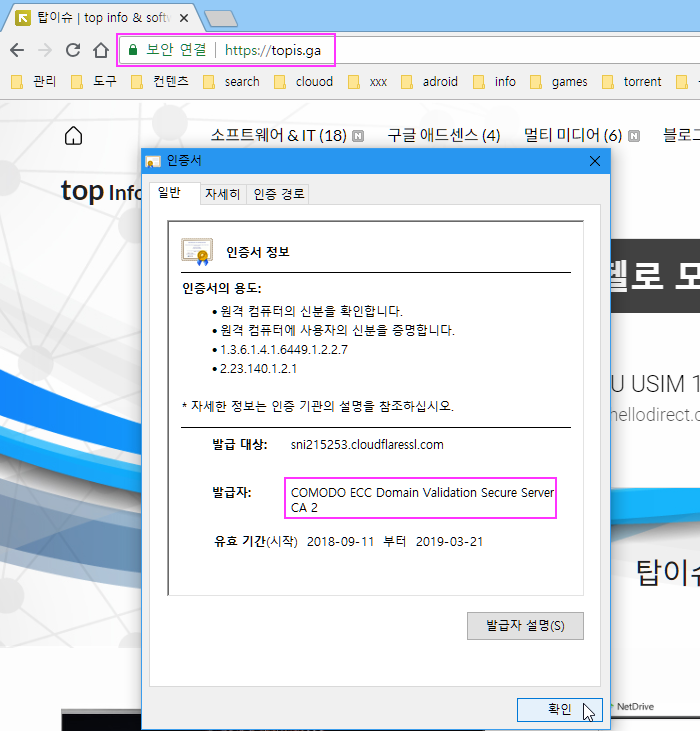Reload the page with the refresh icon

click(73, 50)
